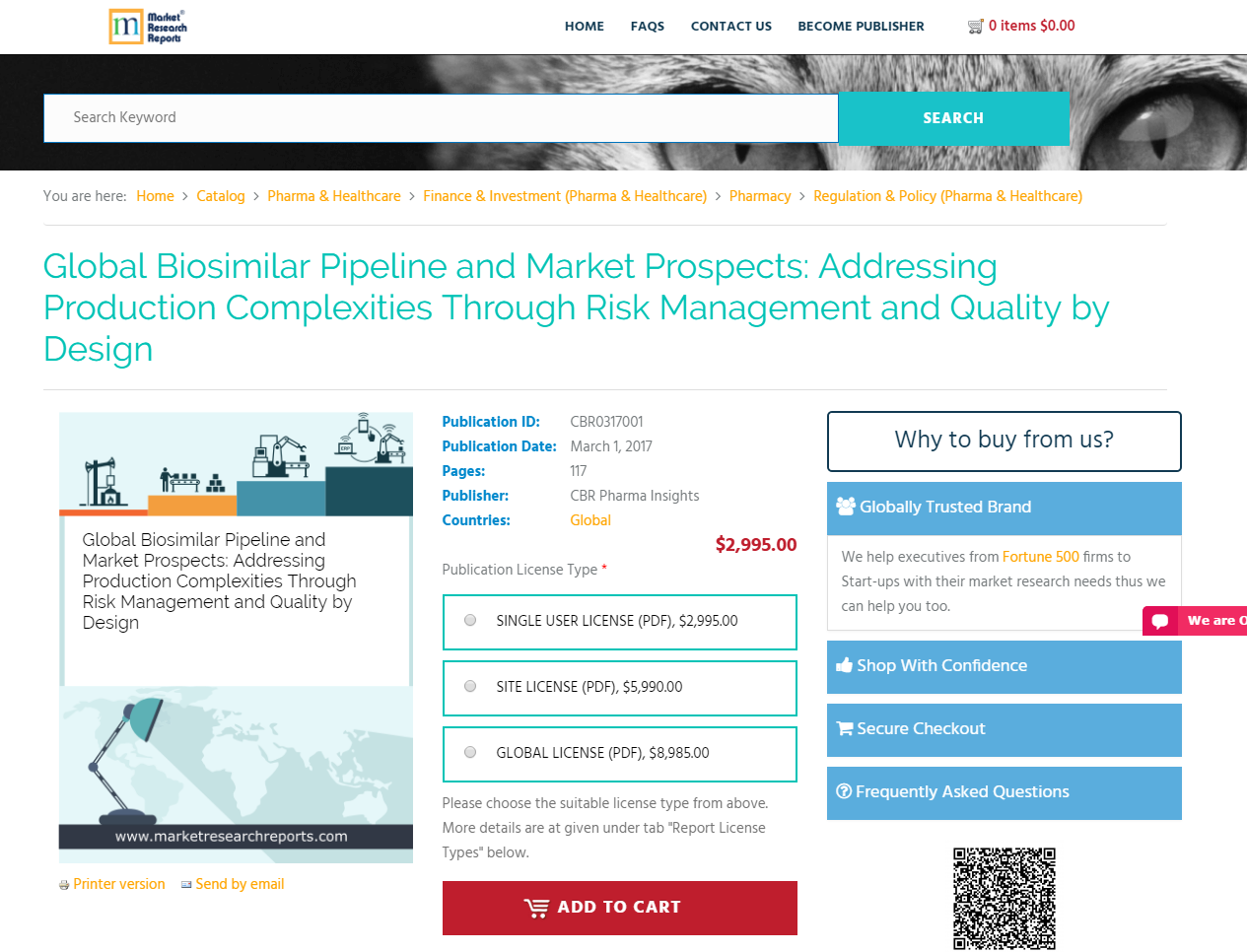Click the ADD TO CART button
Viewport: 1247px width, 952px height.
pyautogui.click(x=620, y=908)
